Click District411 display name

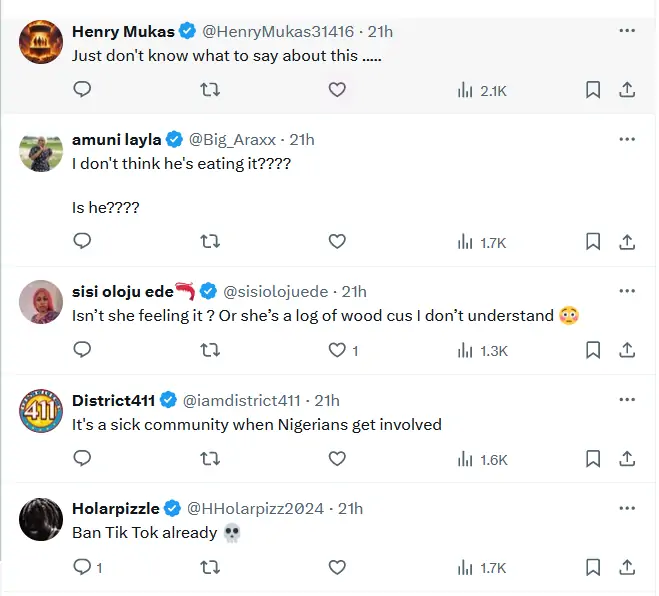click(x=113, y=400)
